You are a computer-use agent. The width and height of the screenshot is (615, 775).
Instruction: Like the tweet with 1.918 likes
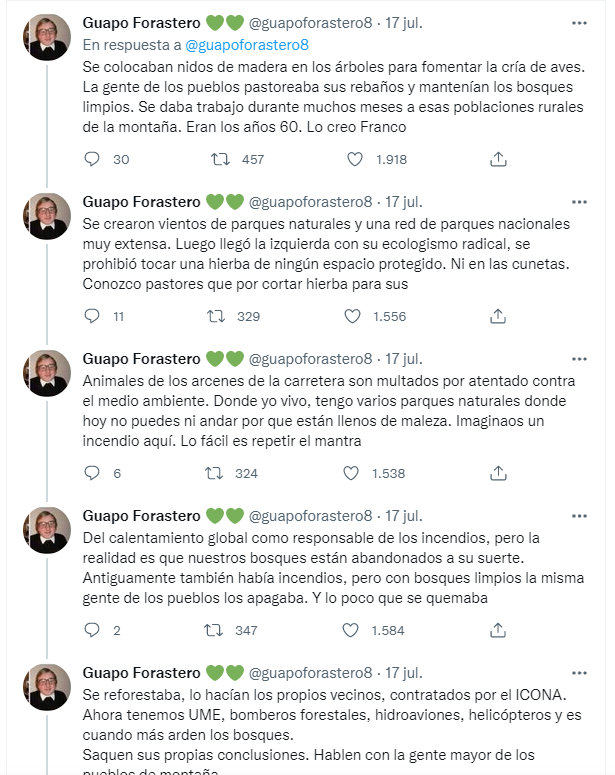click(354, 159)
